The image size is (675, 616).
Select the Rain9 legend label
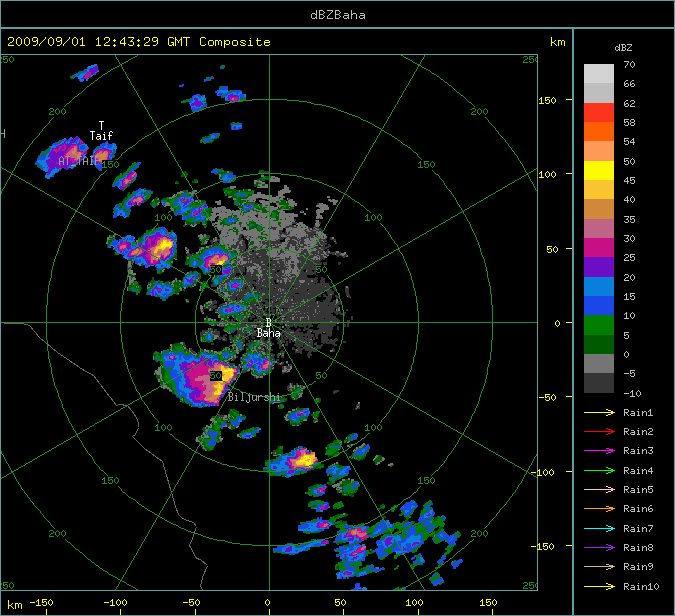638,566
